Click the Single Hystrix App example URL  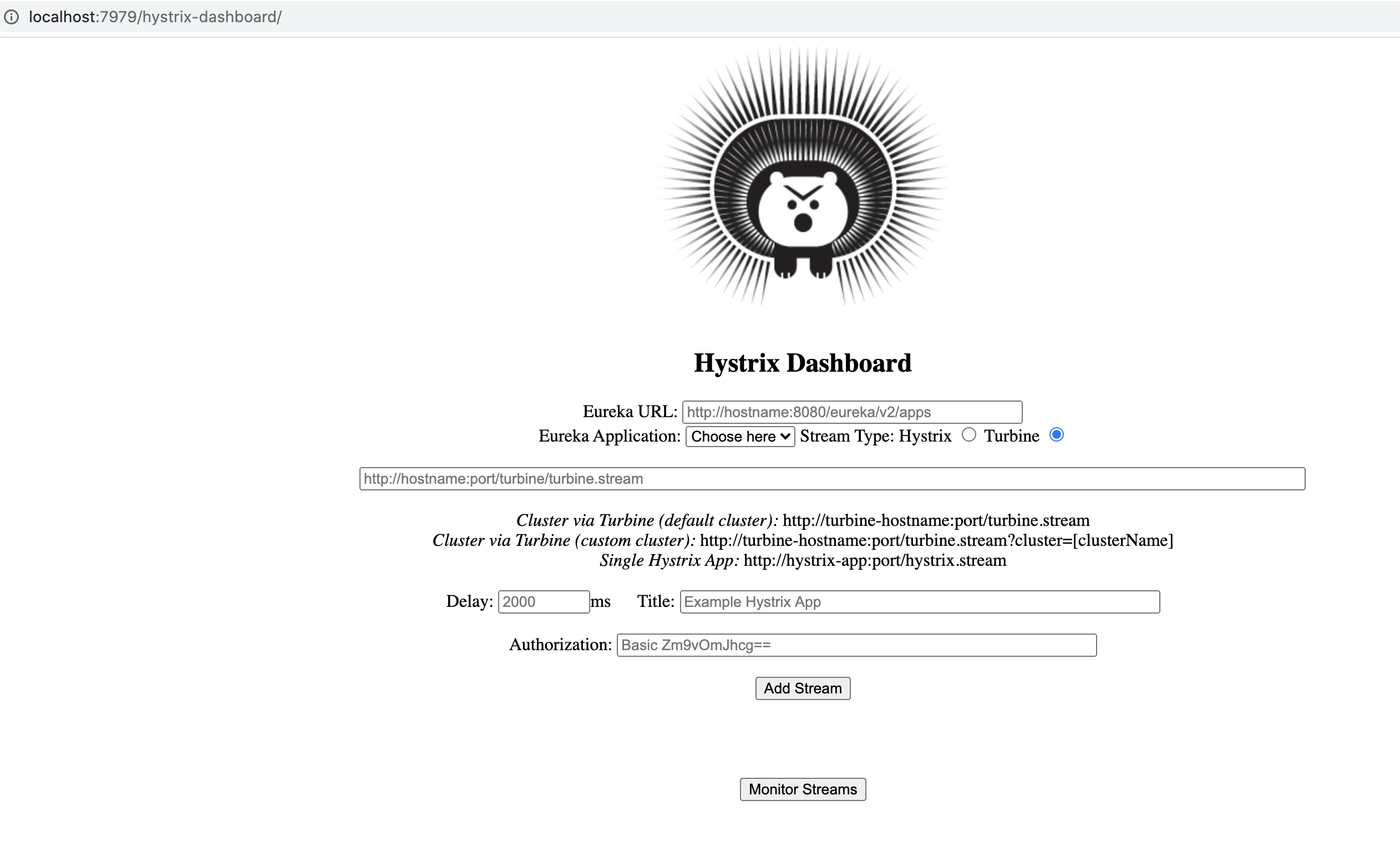(x=874, y=560)
